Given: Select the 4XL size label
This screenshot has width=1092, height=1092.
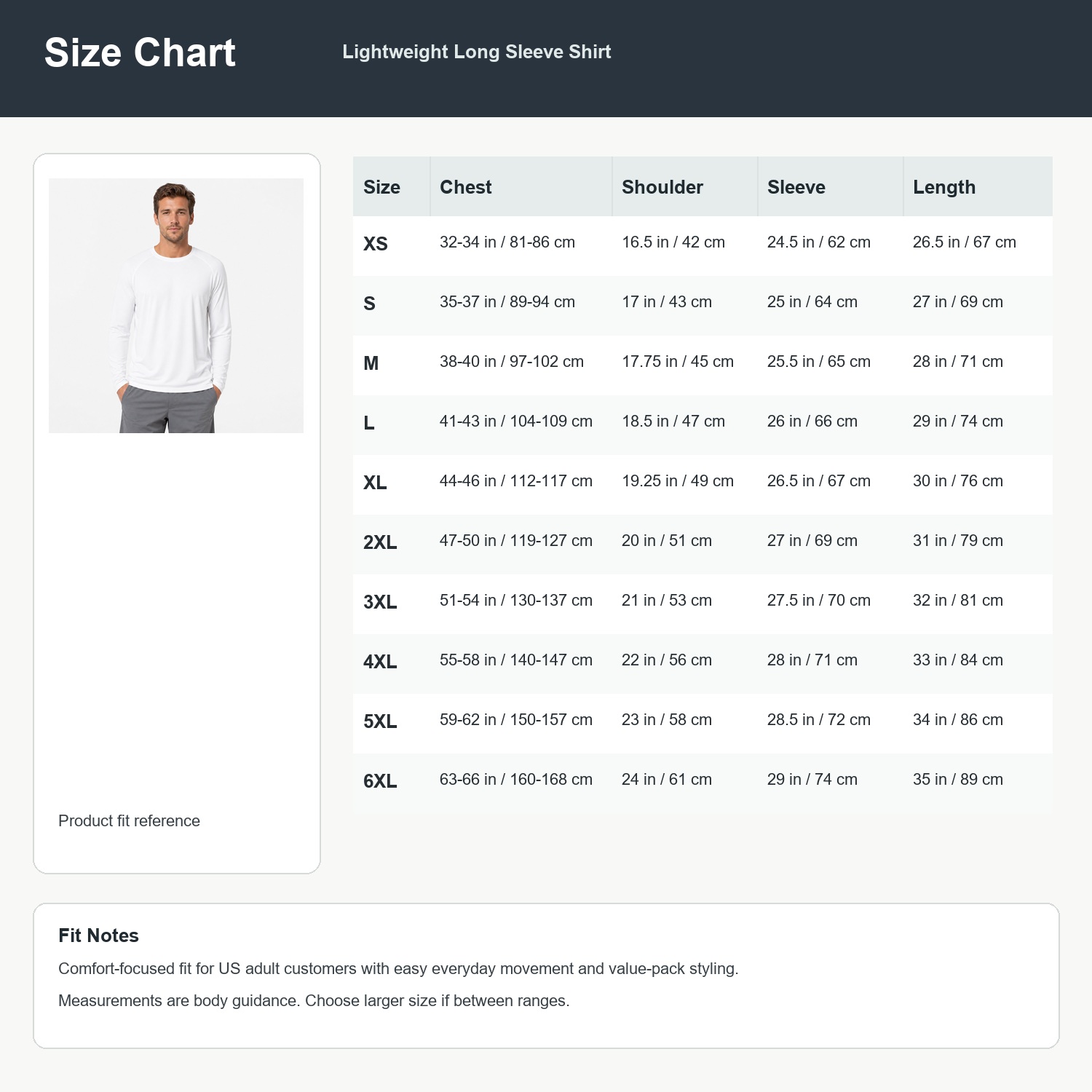Looking at the screenshot, I should [x=380, y=662].
